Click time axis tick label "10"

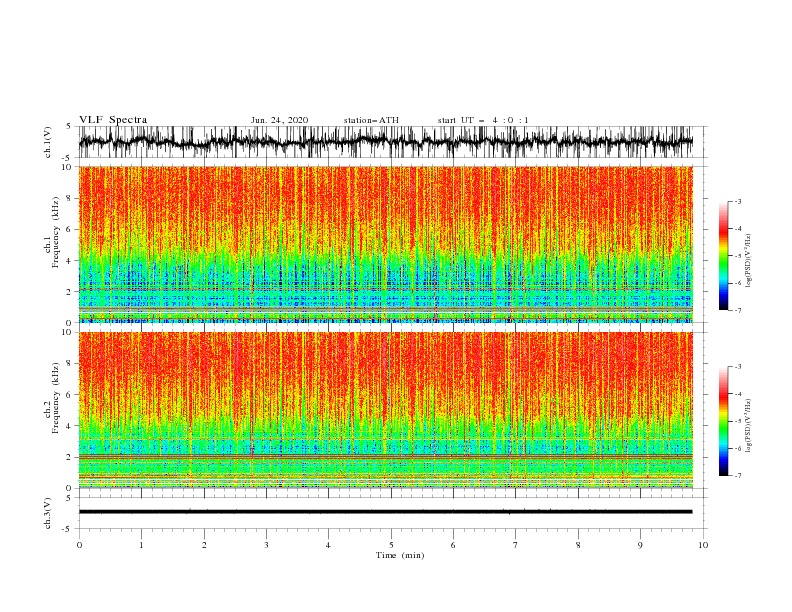pyautogui.click(x=703, y=545)
